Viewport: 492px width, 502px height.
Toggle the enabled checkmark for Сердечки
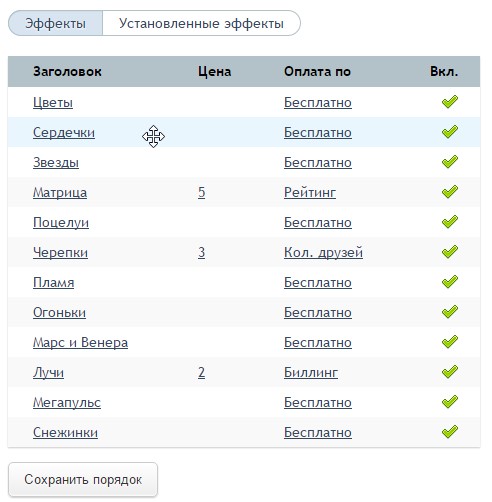450,132
